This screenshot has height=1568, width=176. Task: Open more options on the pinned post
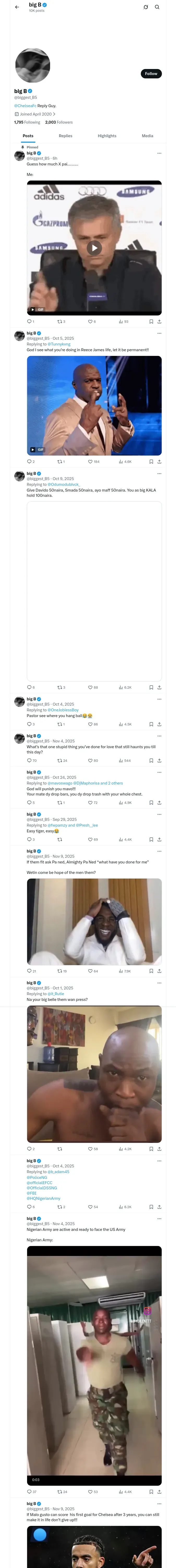click(x=159, y=153)
